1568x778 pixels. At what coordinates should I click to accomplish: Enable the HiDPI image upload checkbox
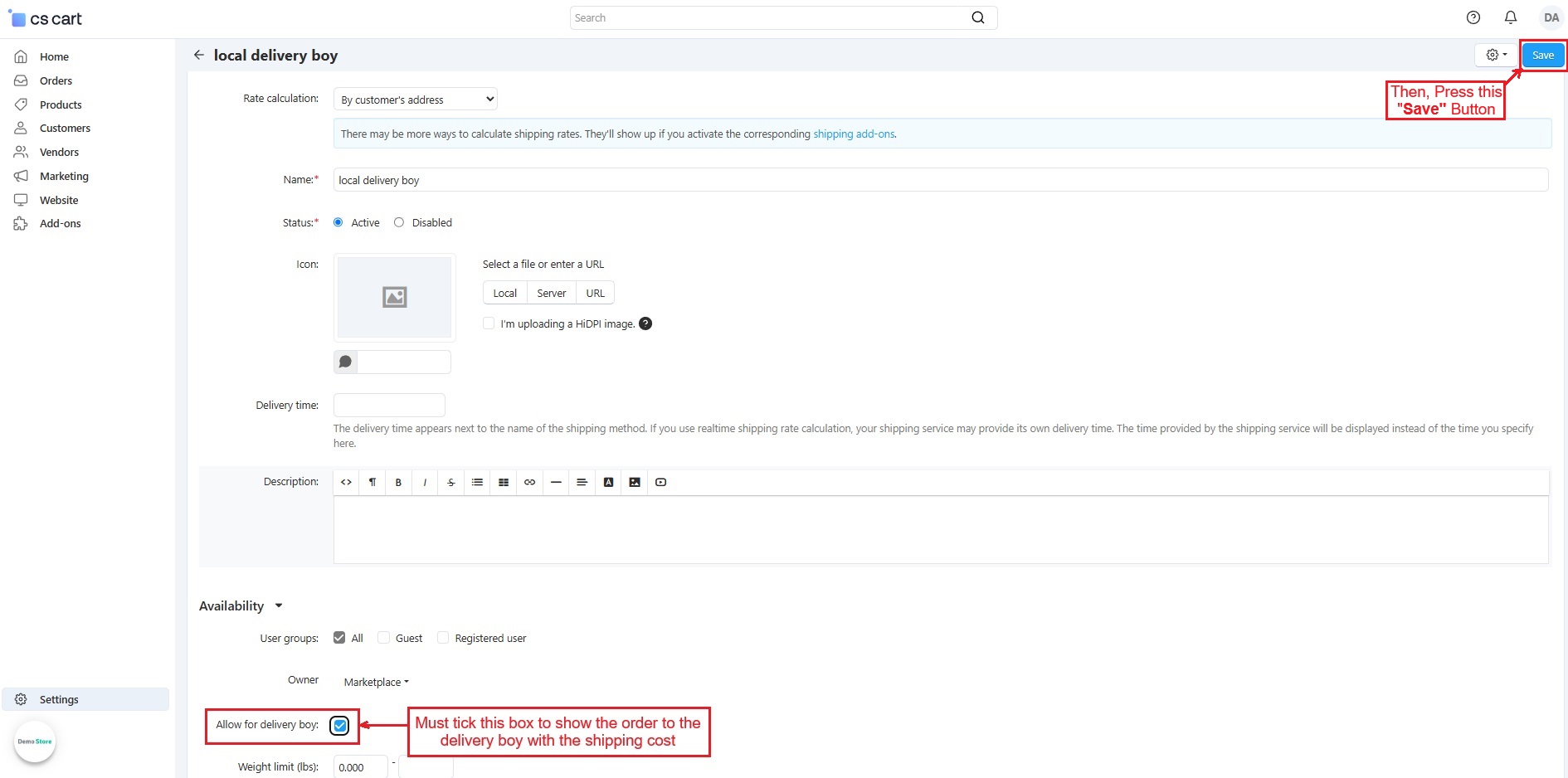489,323
